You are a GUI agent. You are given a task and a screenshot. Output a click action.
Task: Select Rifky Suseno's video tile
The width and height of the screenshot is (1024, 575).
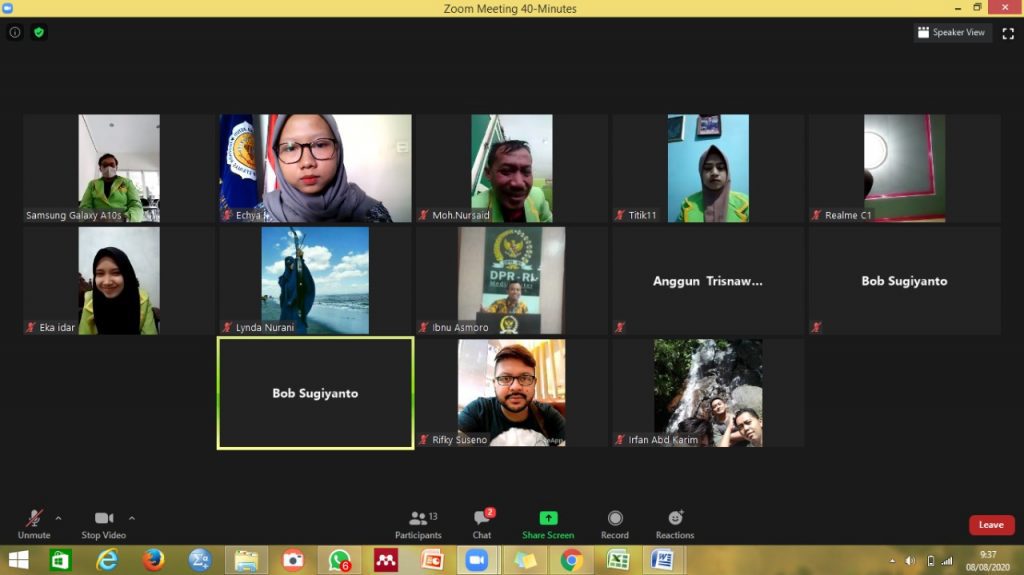click(x=511, y=392)
